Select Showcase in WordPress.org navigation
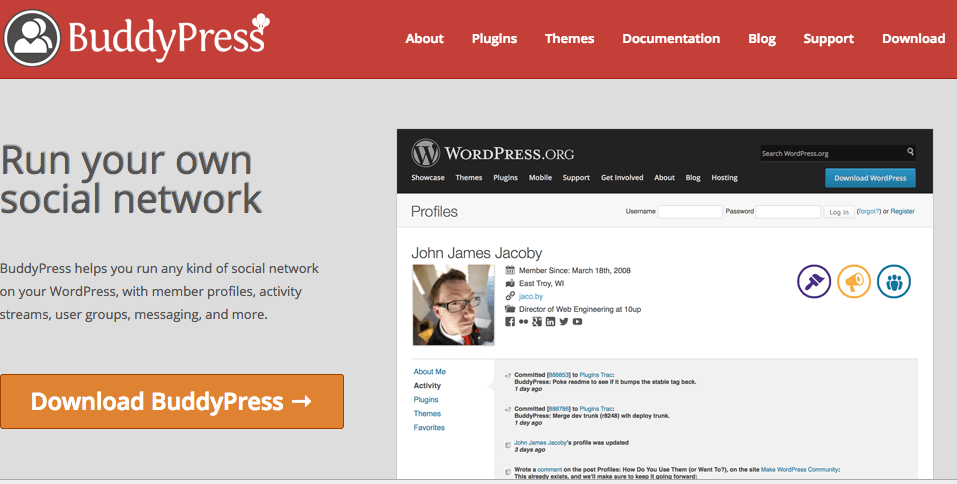Image resolution: width=957 pixels, height=484 pixels. pyautogui.click(x=428, y=178)
